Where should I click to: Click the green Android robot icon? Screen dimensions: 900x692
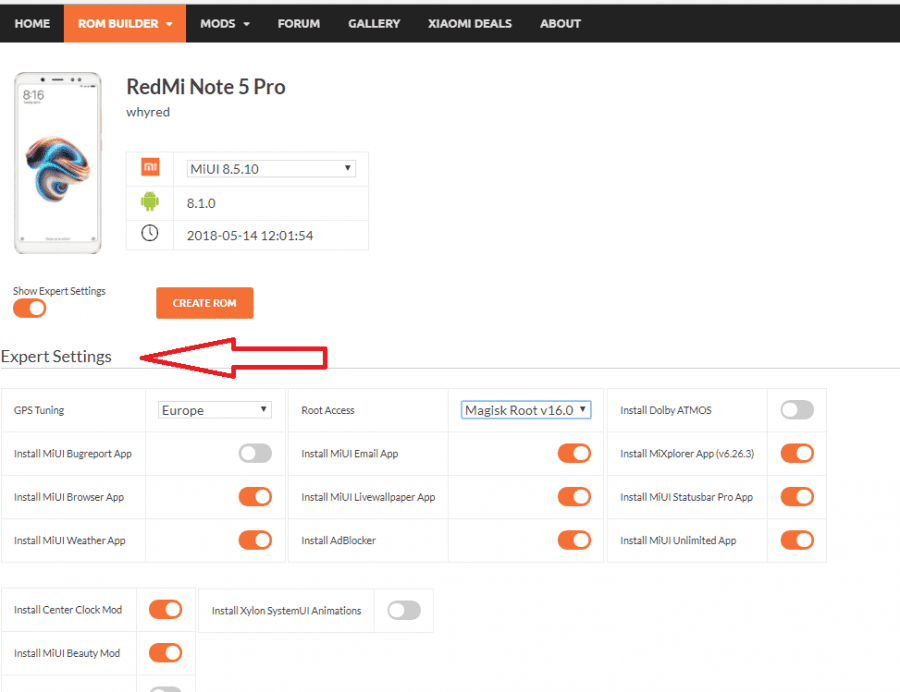(150, 201)
